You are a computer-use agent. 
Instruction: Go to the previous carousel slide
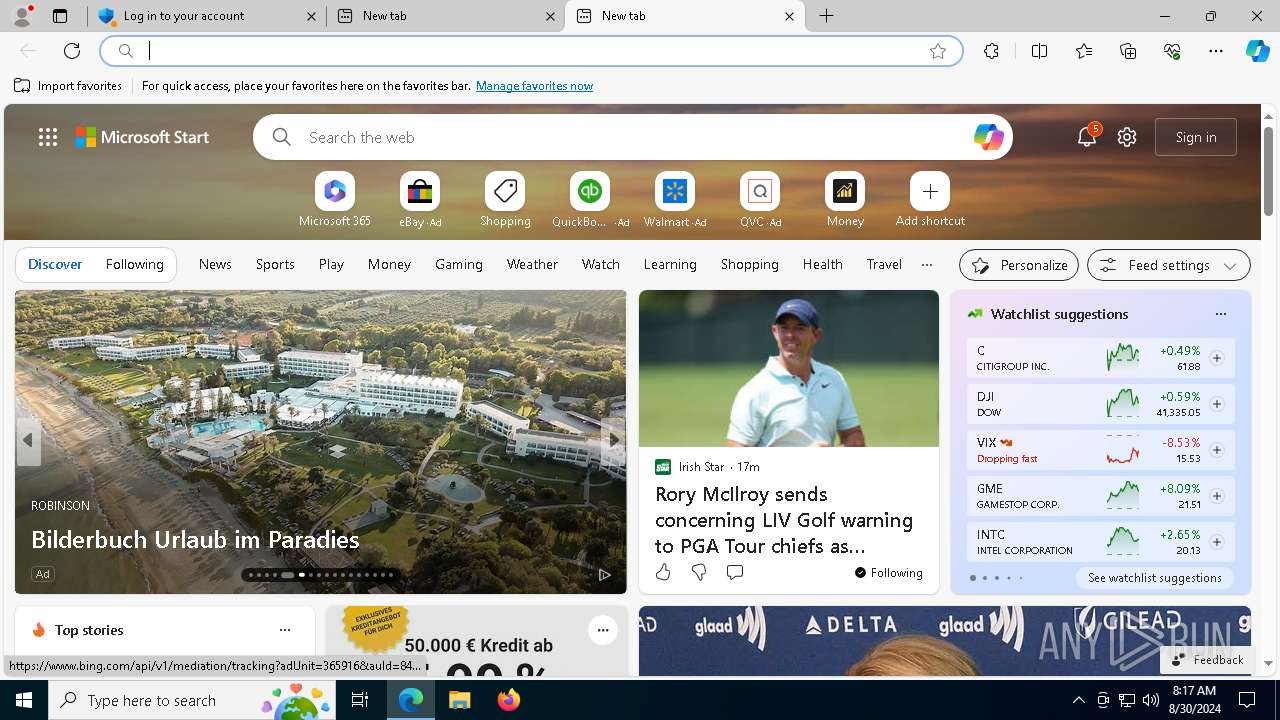click(x=28, y=440)
